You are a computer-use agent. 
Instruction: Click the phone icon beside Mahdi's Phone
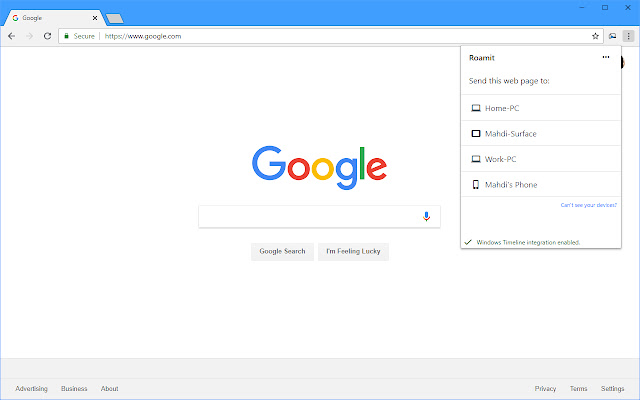pos(476,184)
